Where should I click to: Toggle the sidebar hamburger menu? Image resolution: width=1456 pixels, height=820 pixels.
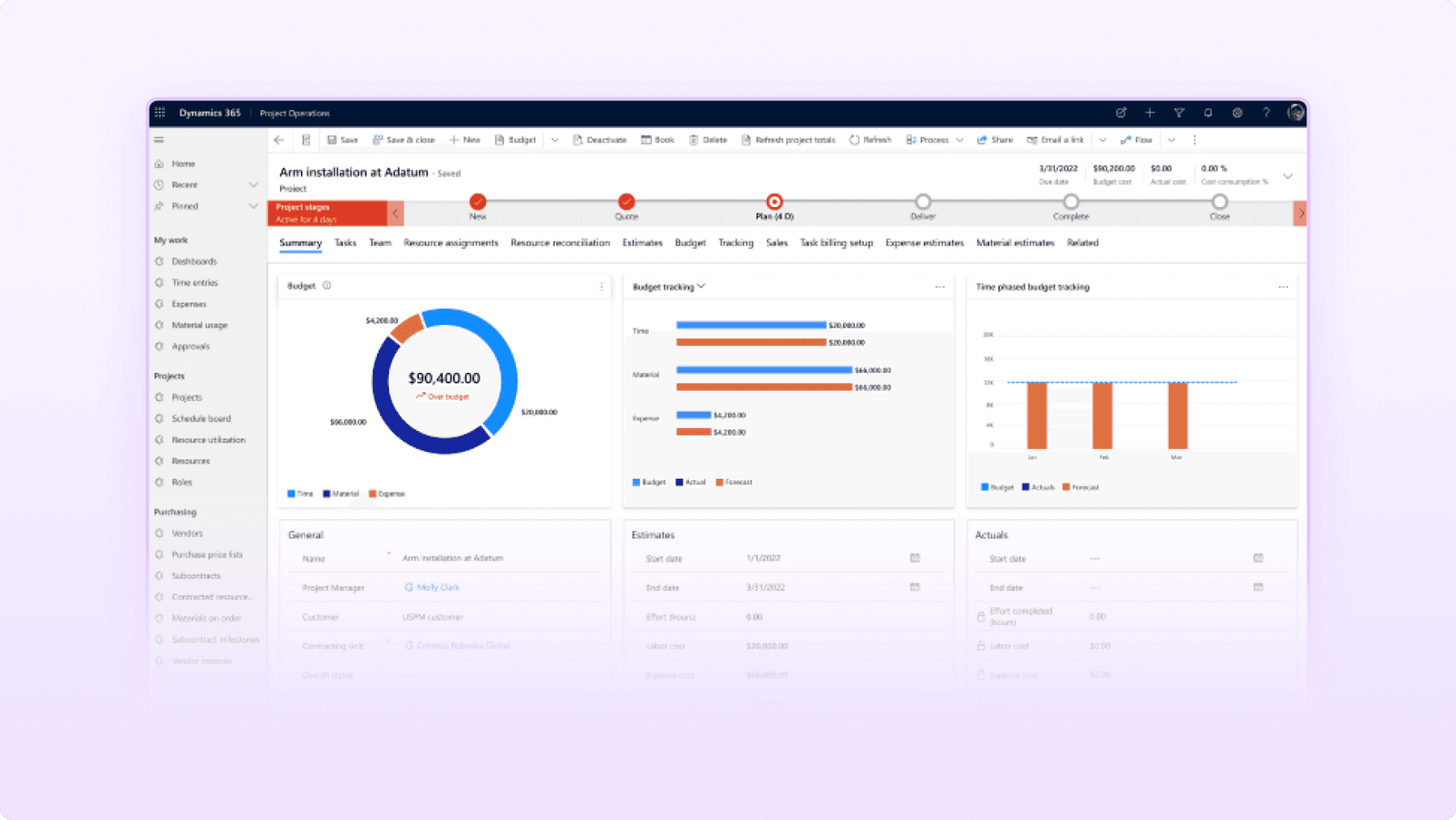click(x=159, y=140)
